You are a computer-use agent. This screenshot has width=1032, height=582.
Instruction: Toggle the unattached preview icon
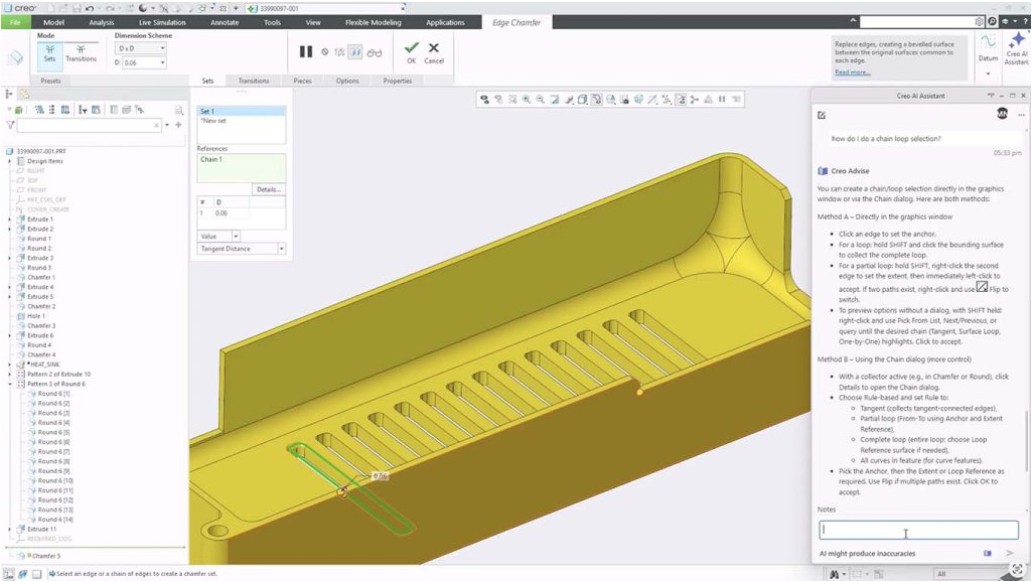pyautogui.click(x=339, y=53)
